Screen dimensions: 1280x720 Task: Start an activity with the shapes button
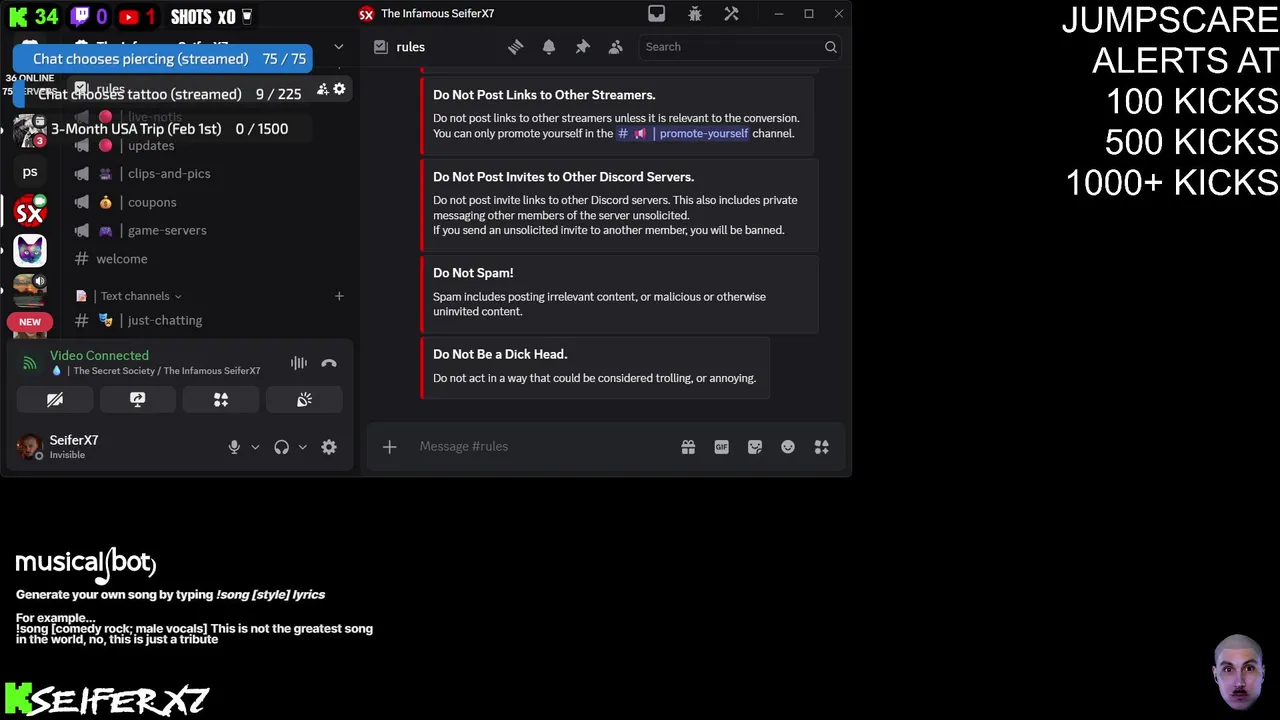[221, 399]
